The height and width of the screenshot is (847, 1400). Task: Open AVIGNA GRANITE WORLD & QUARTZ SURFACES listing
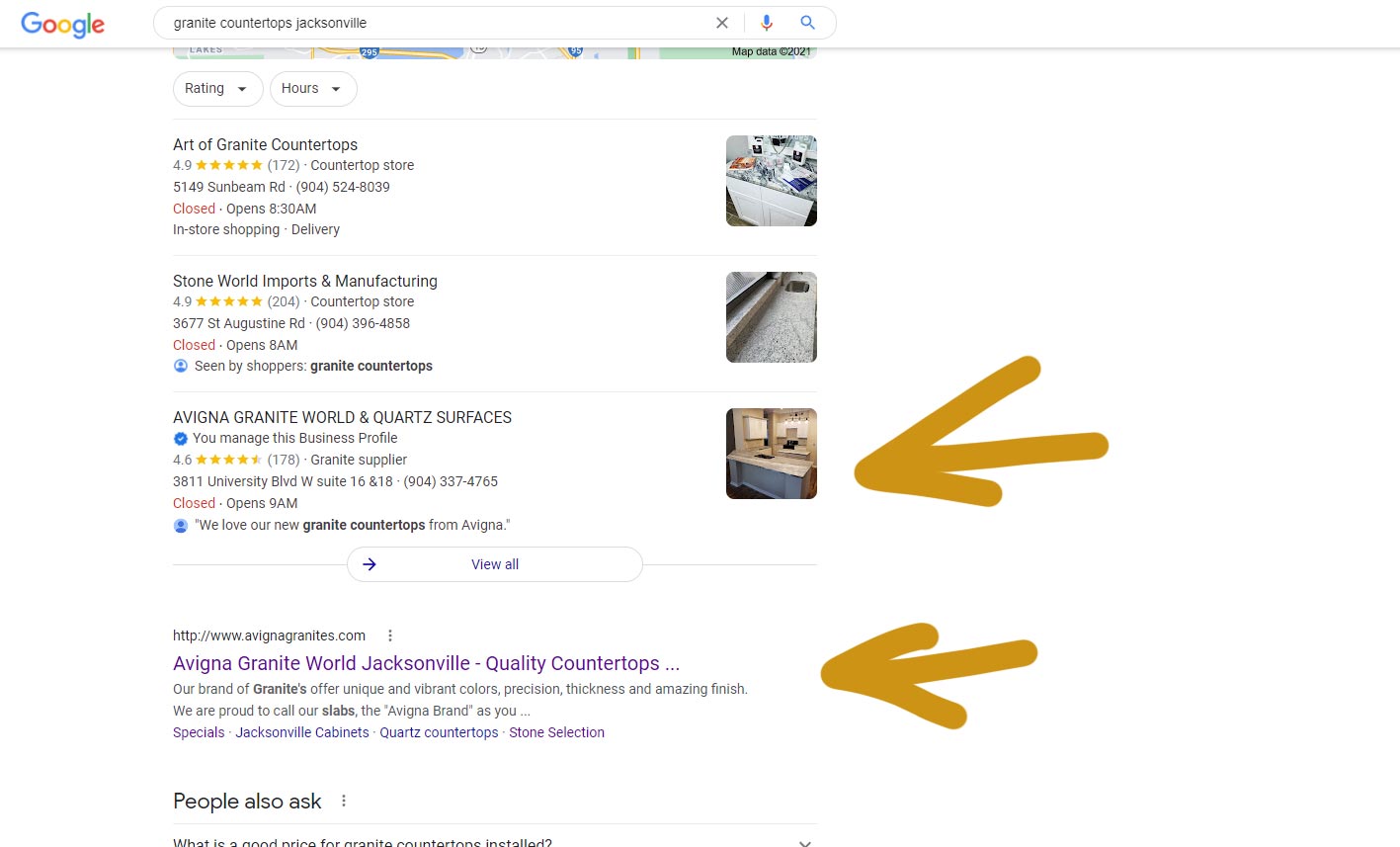342,417
